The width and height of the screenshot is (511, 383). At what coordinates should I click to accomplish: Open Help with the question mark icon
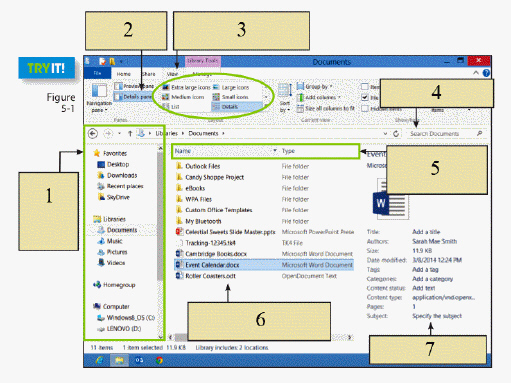486,73
